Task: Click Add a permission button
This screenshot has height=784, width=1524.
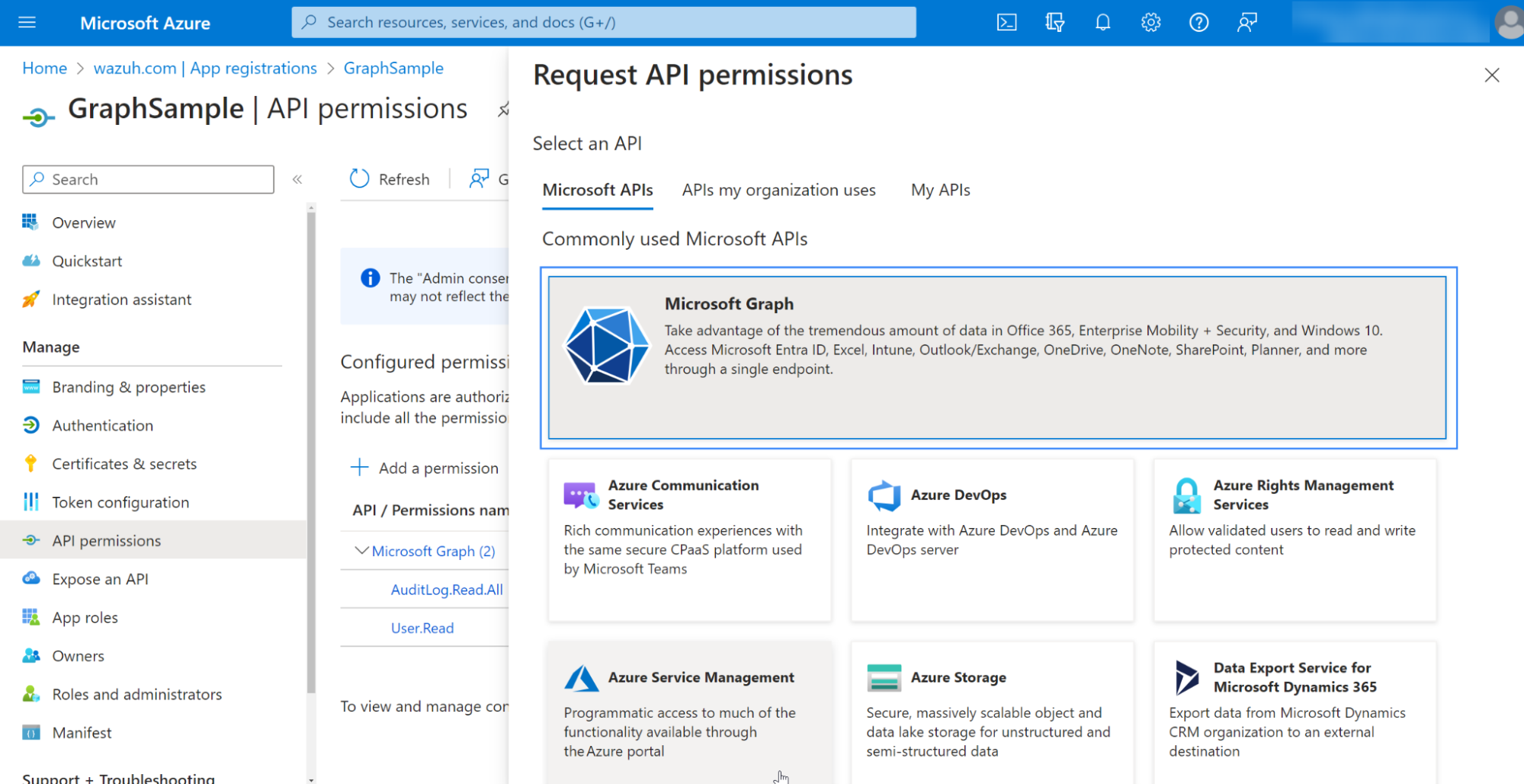Action: (425, 468)
